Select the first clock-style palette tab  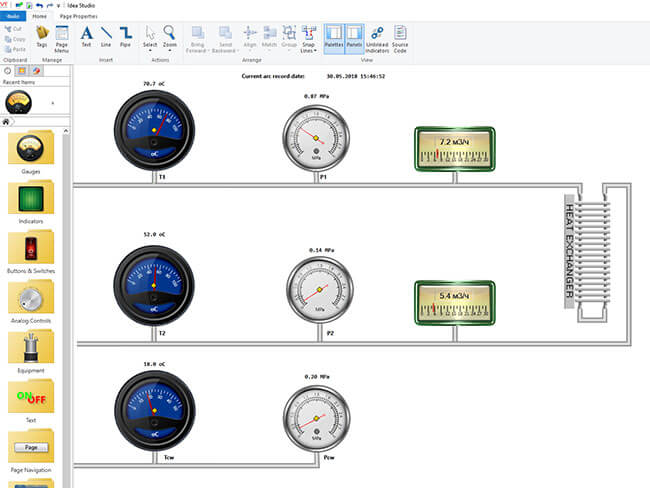click(7, 71)
